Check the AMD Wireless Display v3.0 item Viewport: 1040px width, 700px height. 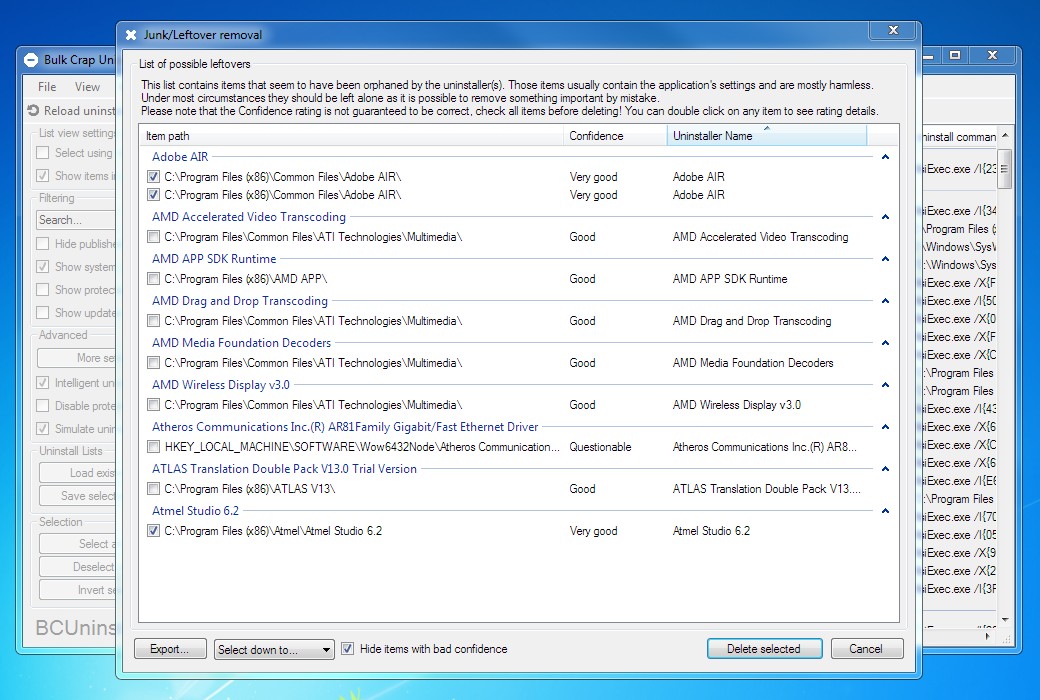coord(153,404)
